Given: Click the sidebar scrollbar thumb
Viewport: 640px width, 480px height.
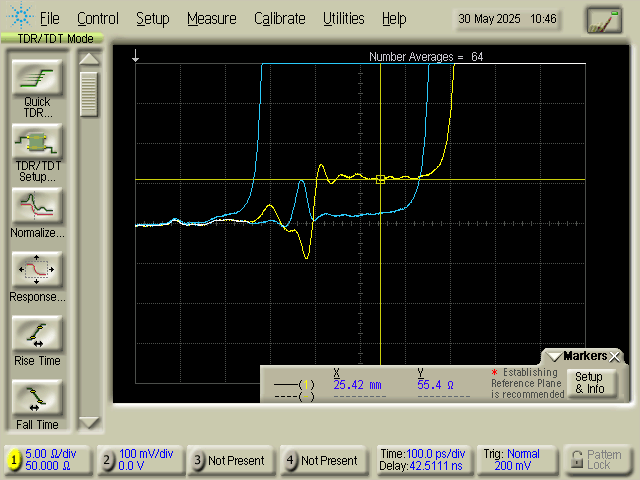Looking at the screenshot, I should click(89, 95).
